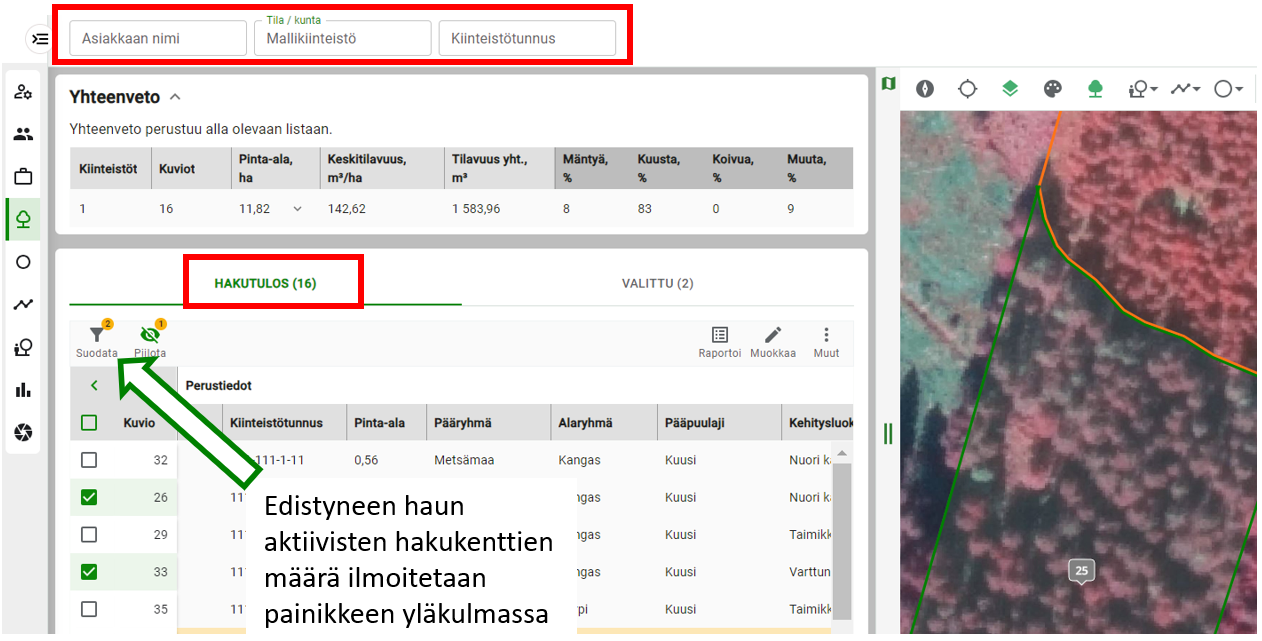Open the circle map tool dropdown
The image size is (1262, 641).
(x=1228, y=89)
